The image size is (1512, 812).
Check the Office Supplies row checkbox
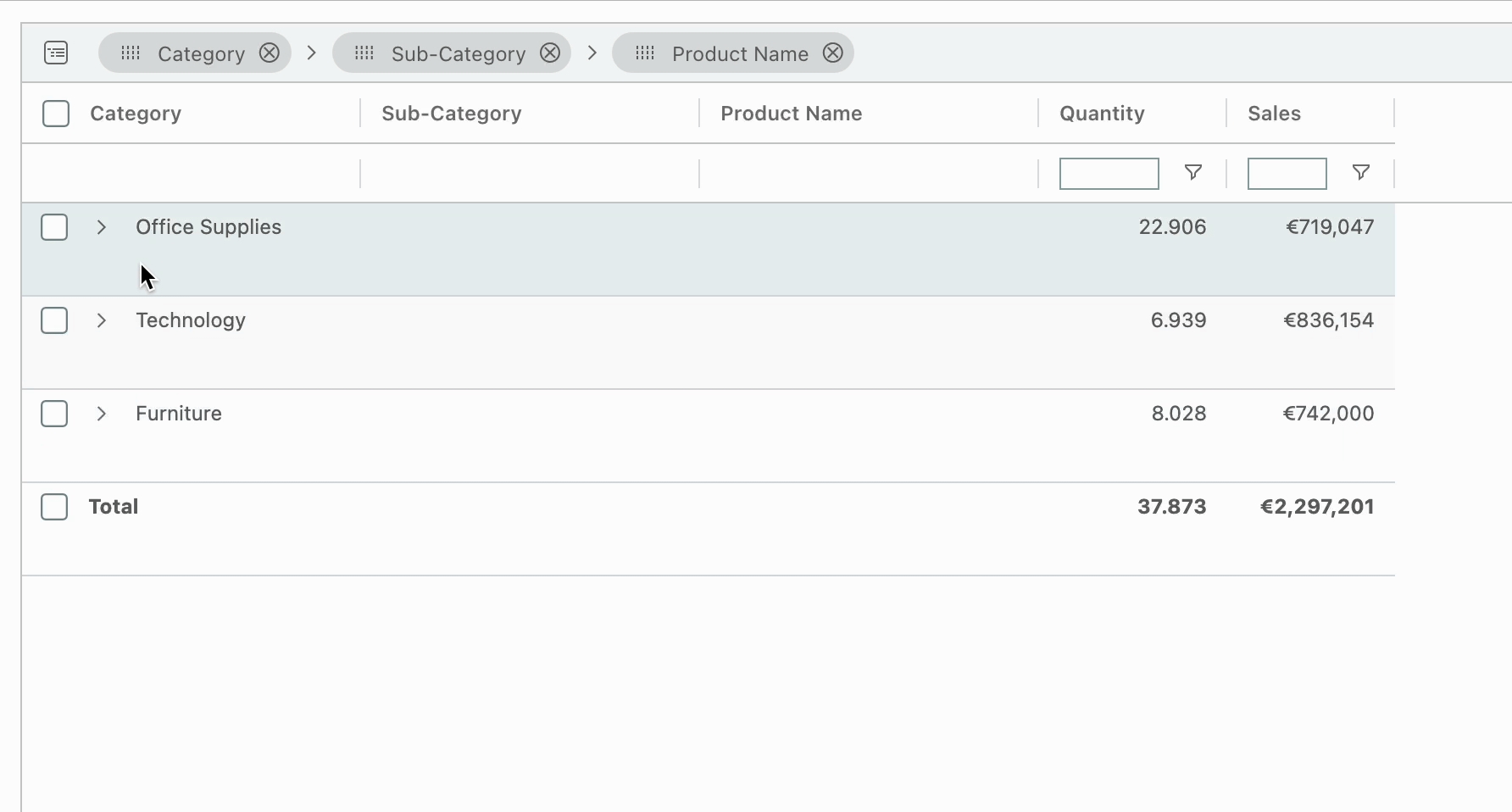54,227
